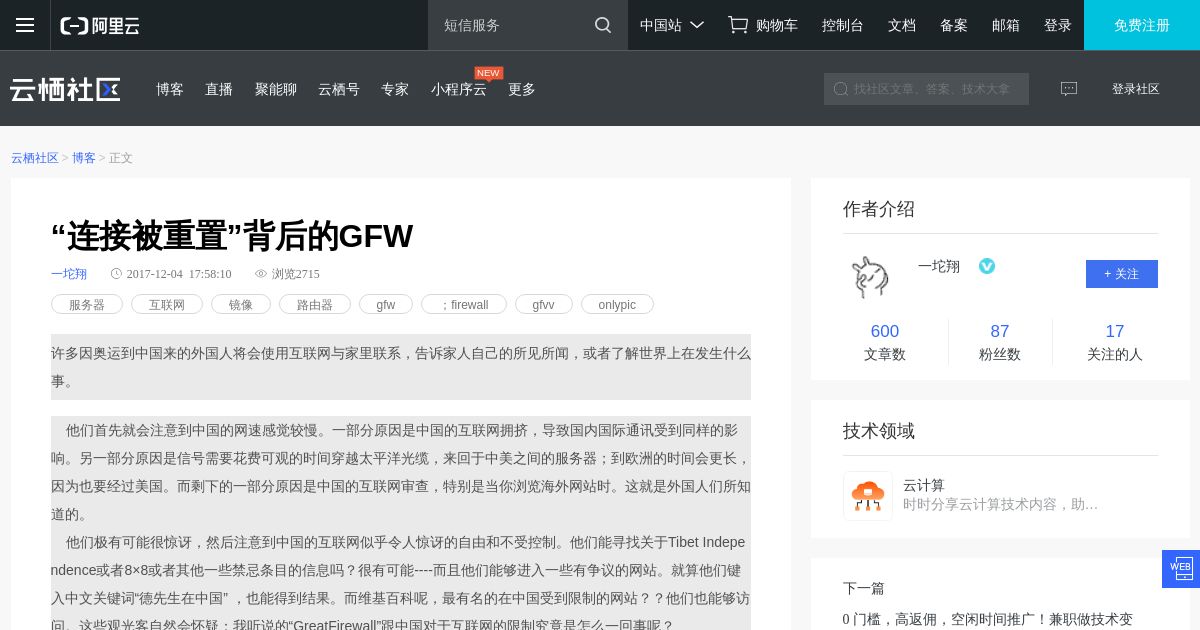Click the sidebar author name 一坨翔
The width and height of the screenshot is (1200, 630).
[939, 266]
